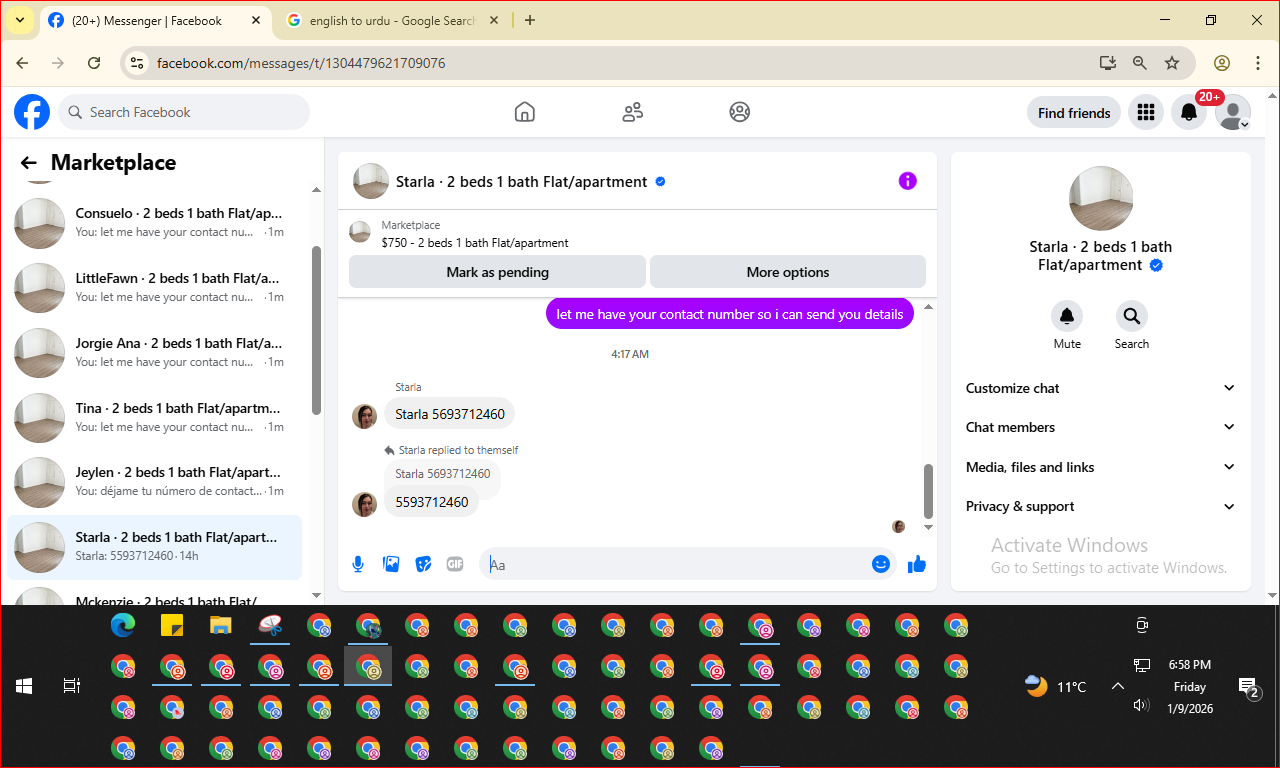Select the Starla conversation row
Screen dimensions: 1280x768
(x=155, y=546)
